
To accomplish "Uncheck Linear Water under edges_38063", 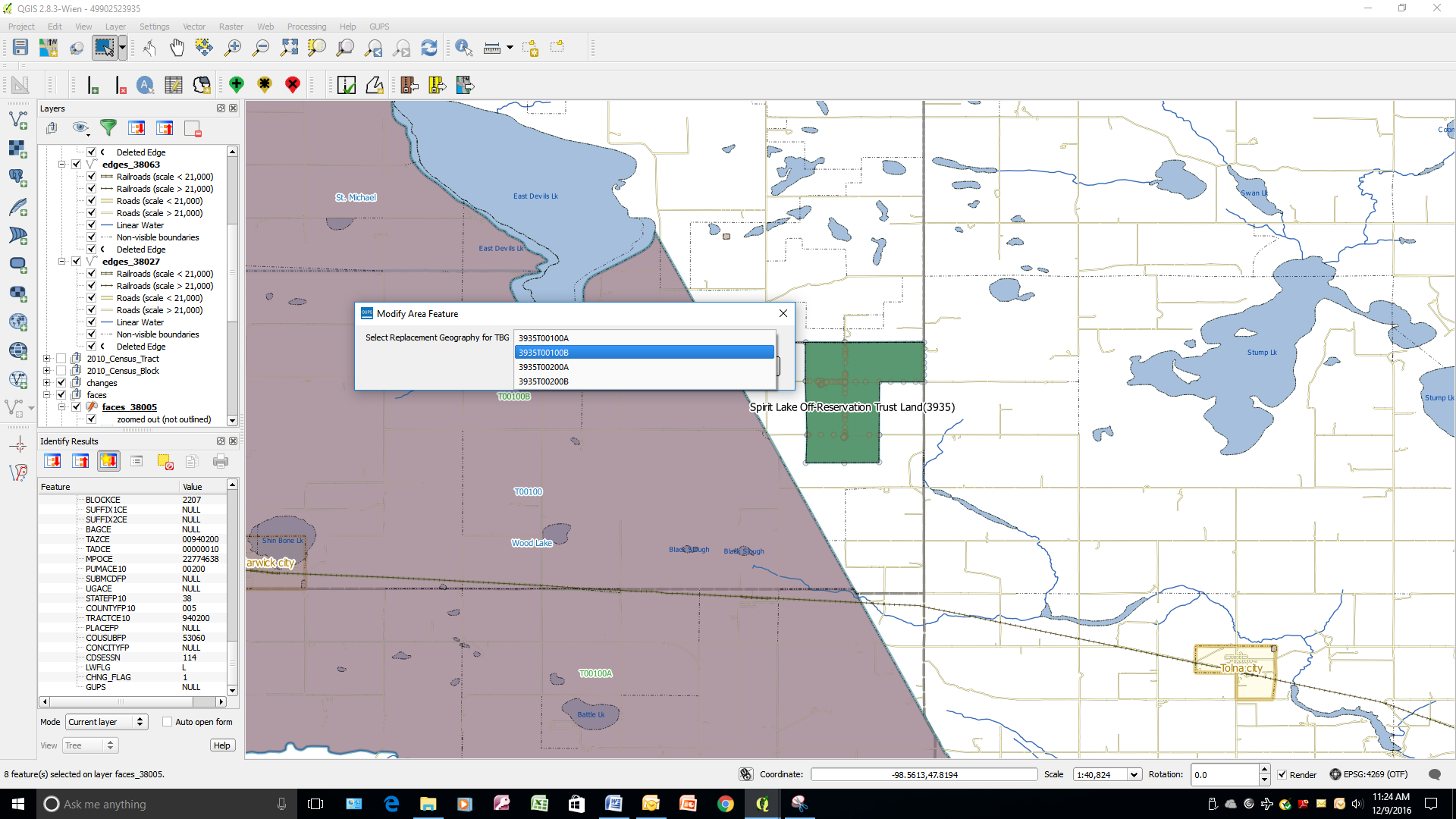I will pos(92,225).
